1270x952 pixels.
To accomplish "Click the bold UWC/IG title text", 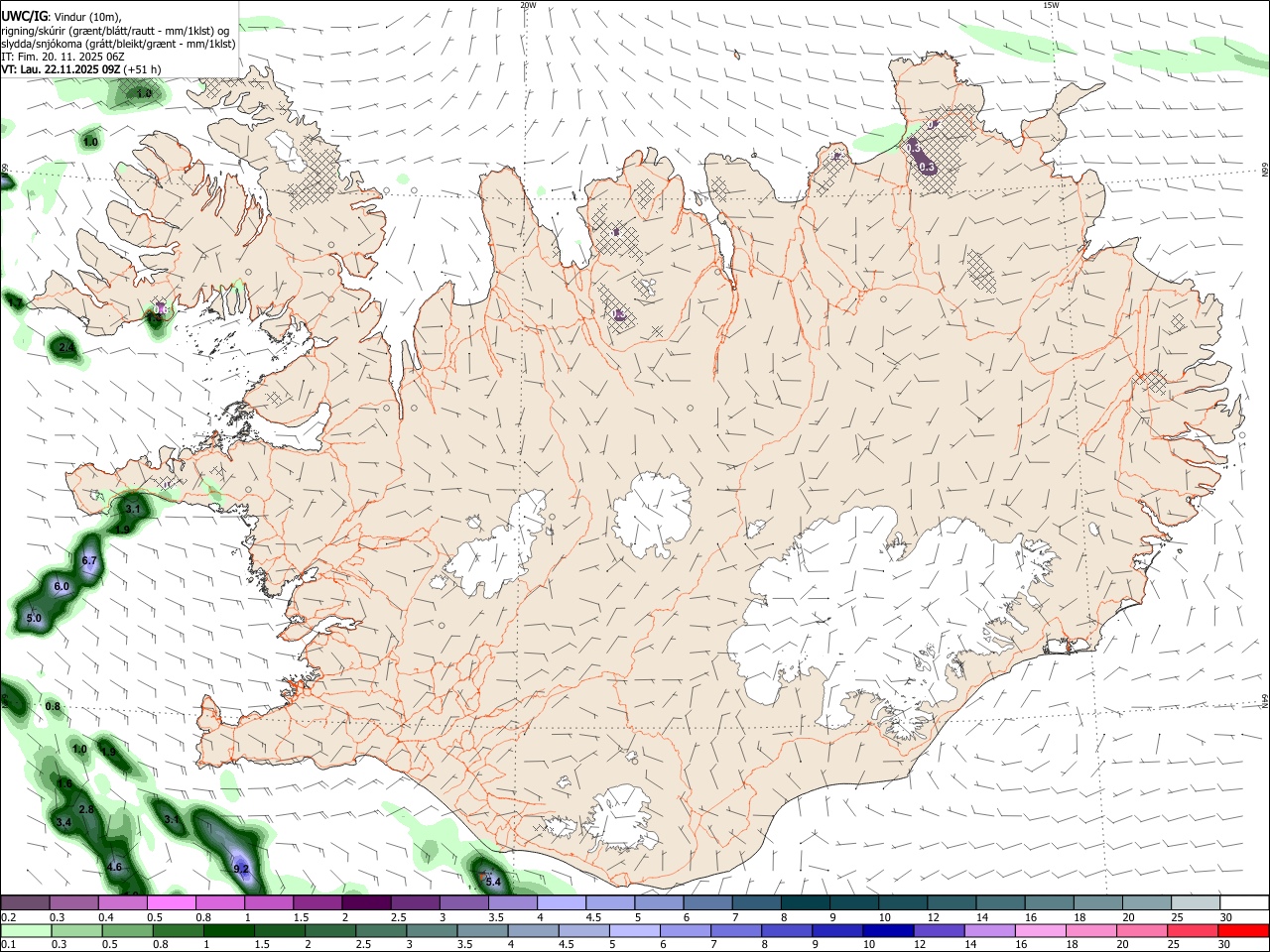I will 24,17.
